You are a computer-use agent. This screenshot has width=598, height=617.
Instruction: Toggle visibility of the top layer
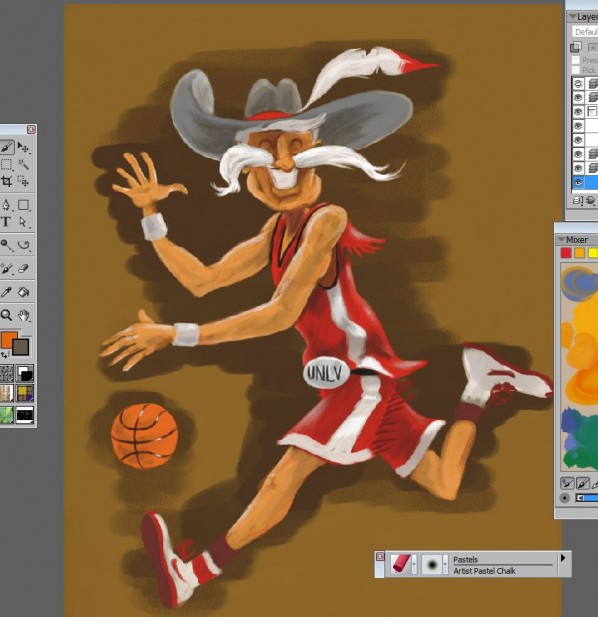pos(578,83)
